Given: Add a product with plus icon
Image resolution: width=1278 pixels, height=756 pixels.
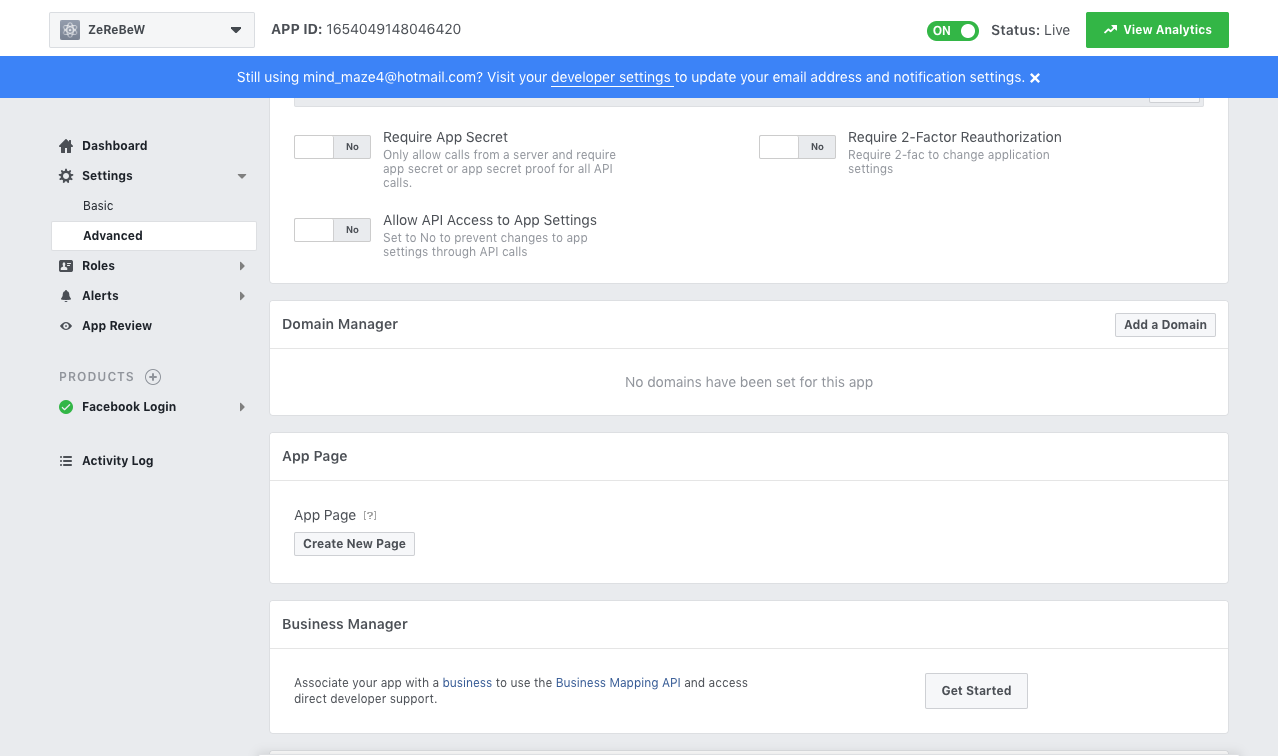Looking at the screenshot, I should tap(153, 377).
